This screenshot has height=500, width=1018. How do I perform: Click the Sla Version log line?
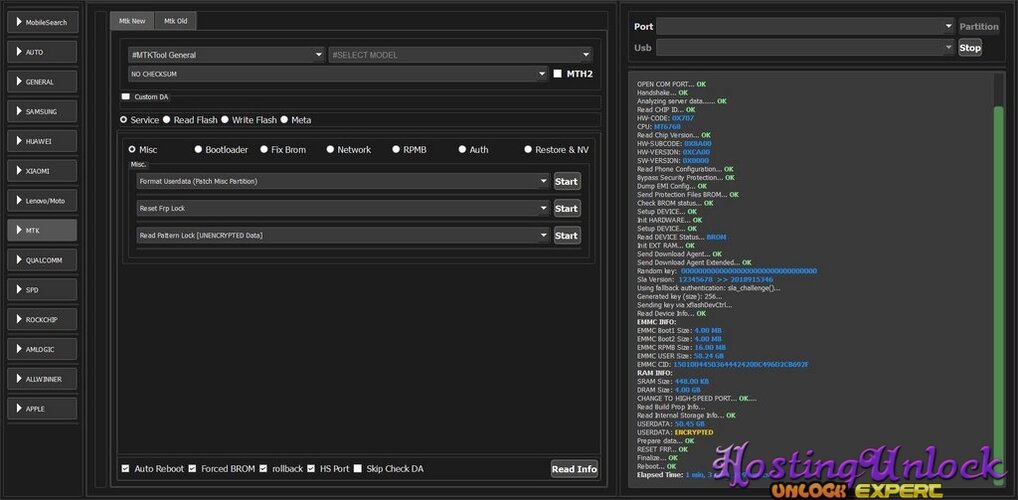(x=705, y=279)
